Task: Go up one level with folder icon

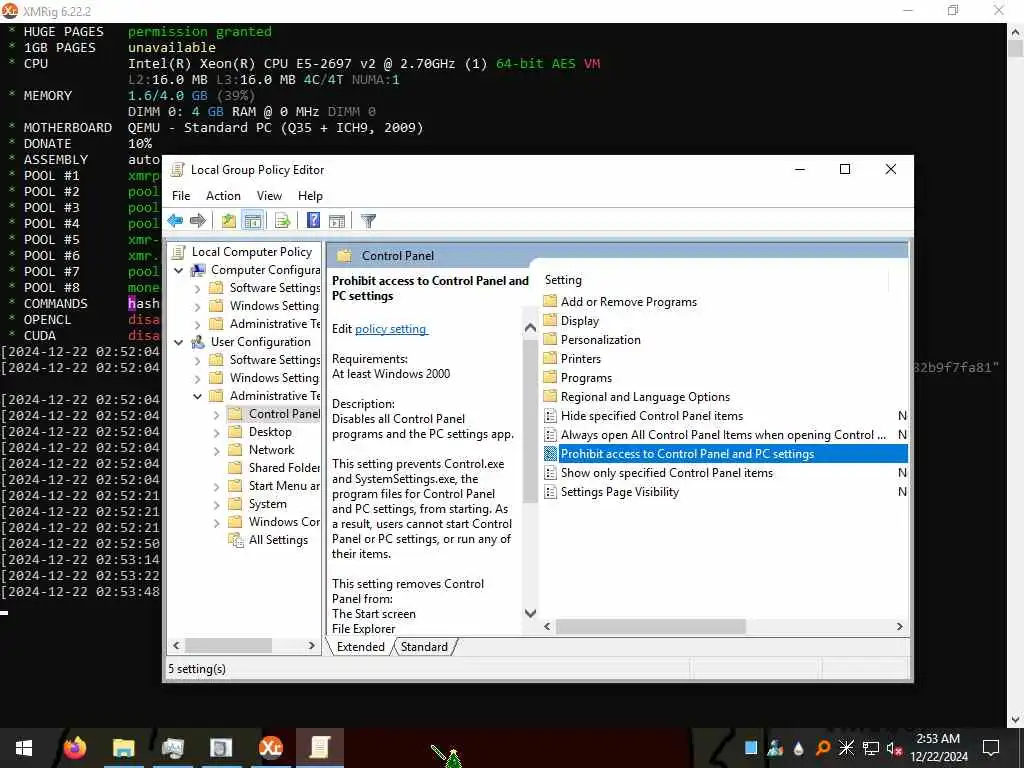Action: pos(229,221)
